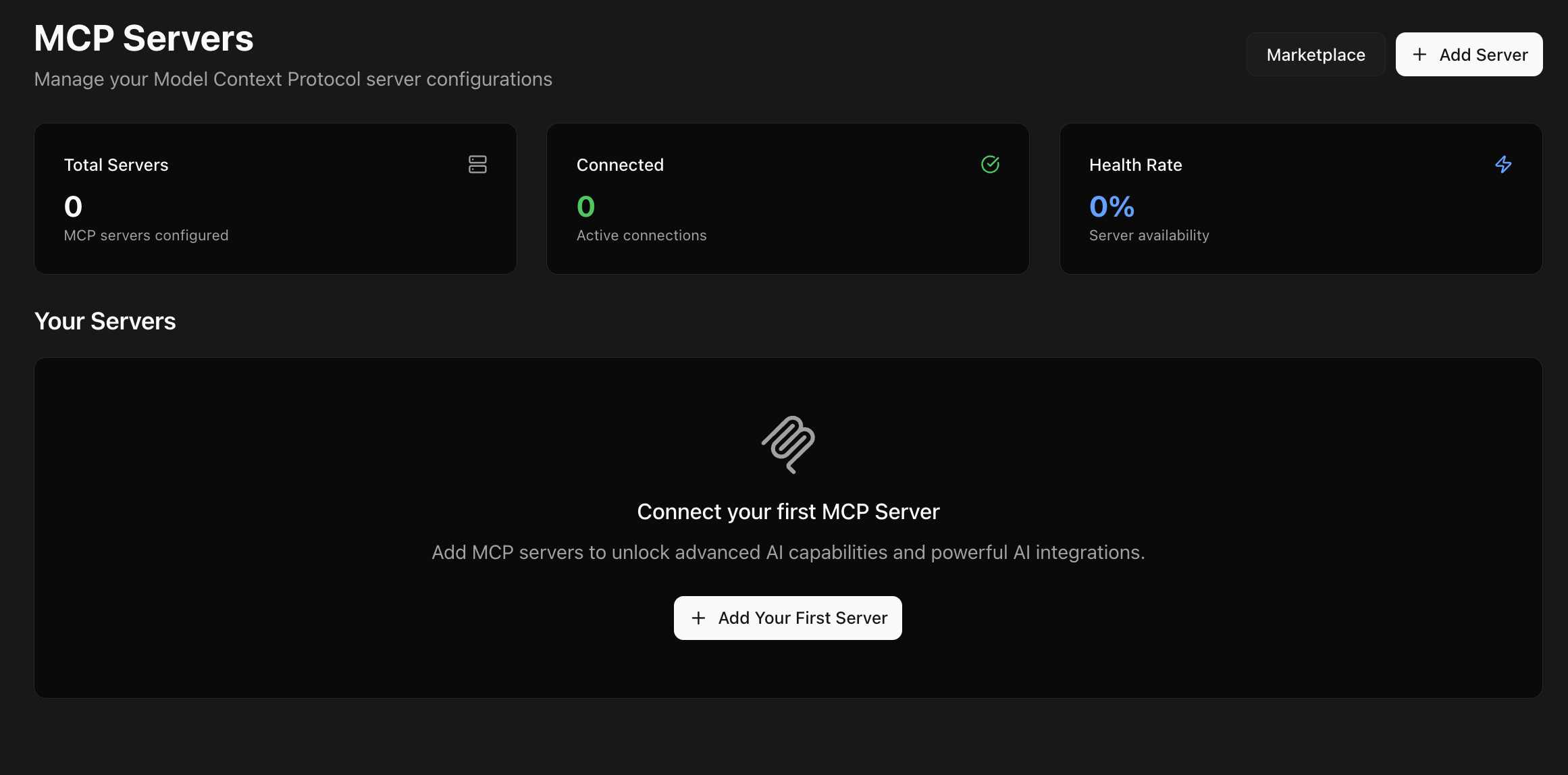Open the Marketplace
This screenshot has width=1568, height=775.
point(1315,55)
